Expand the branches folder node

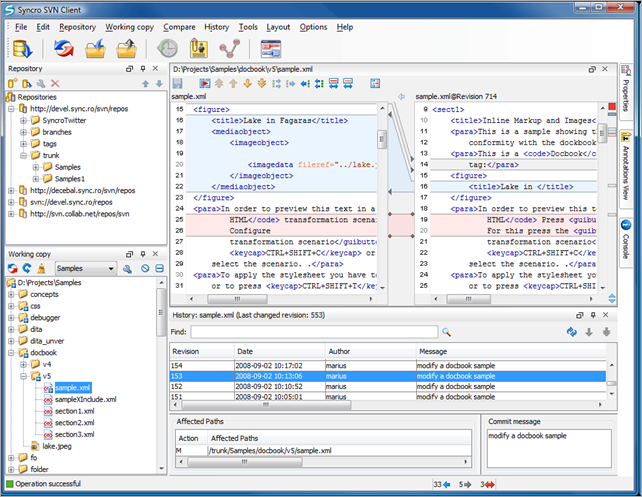(x=24, y=132)
